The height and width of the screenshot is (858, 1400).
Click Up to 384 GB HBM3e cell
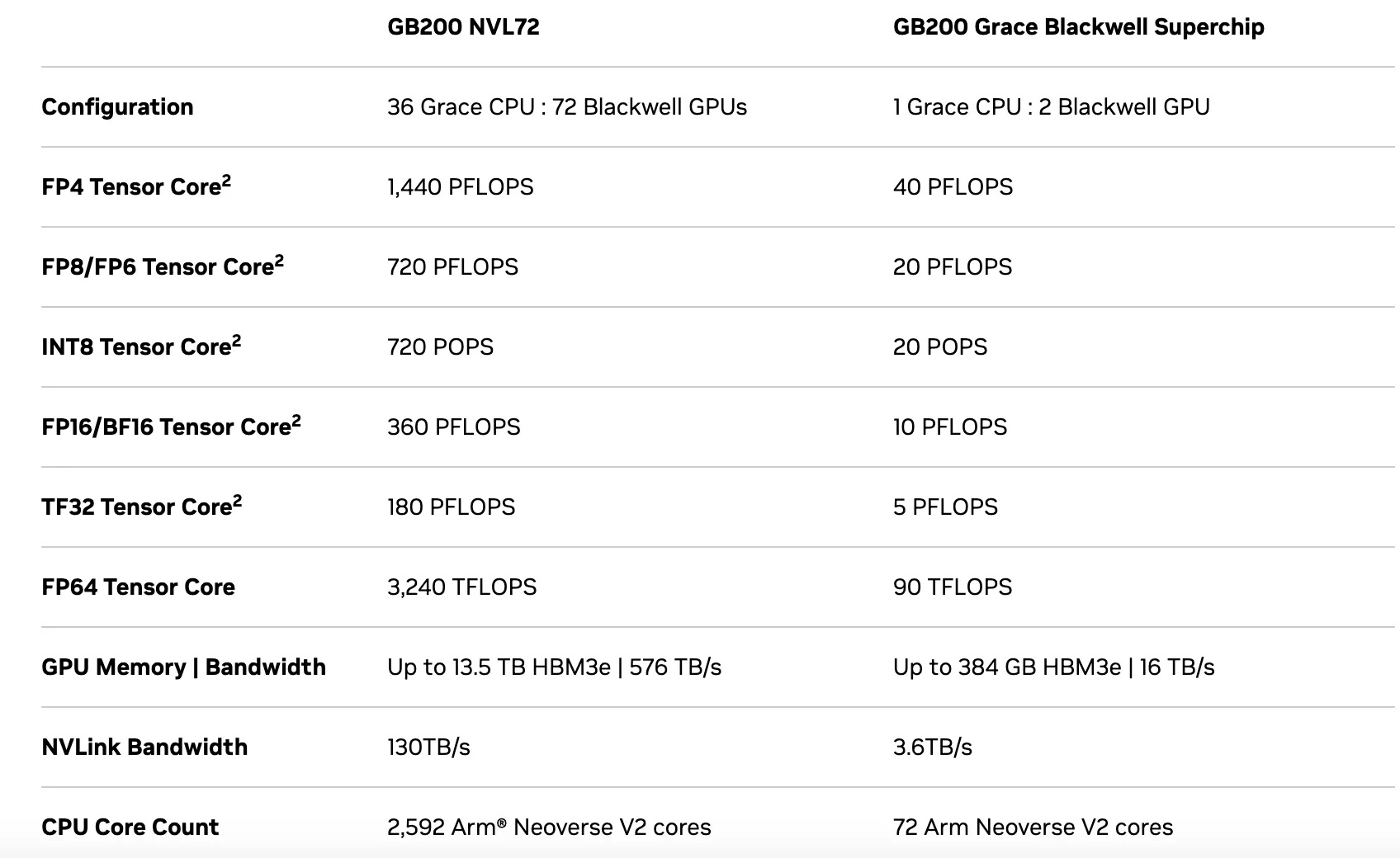point(1053,667)
